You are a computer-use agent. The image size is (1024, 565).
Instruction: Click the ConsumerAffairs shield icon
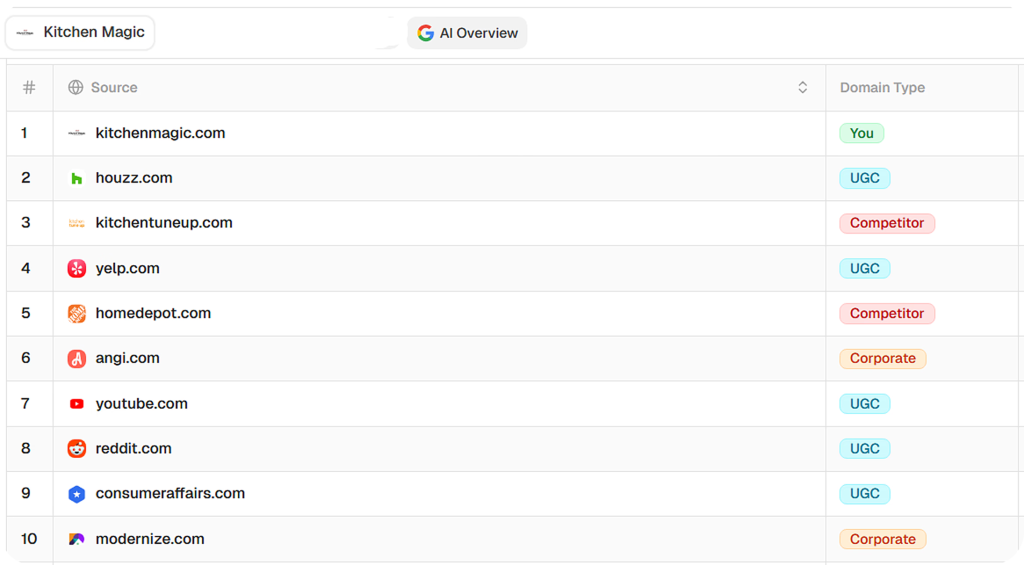click(77, 494)
